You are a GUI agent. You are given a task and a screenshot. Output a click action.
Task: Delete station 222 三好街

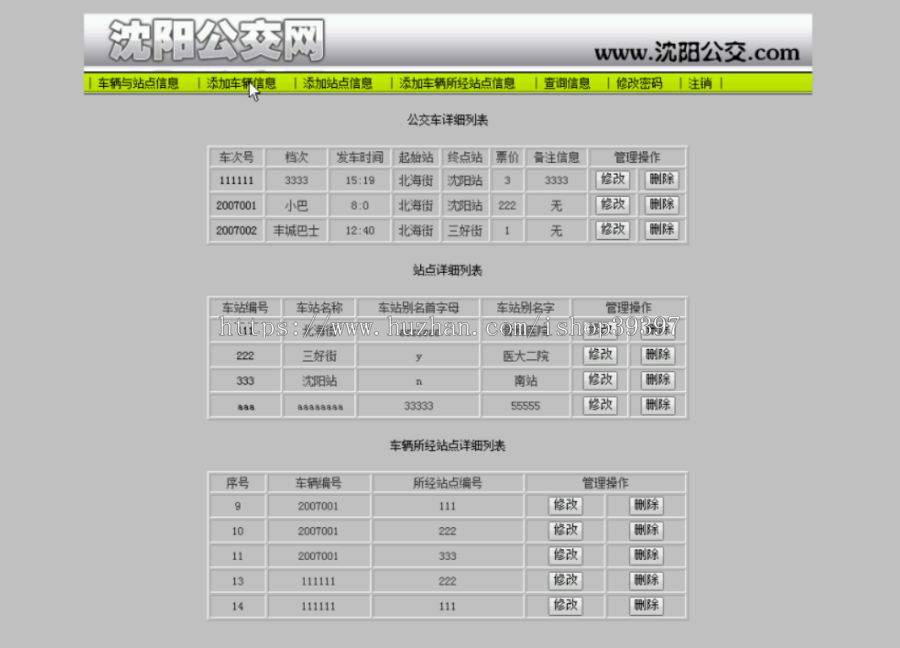[x=658, y=355]
